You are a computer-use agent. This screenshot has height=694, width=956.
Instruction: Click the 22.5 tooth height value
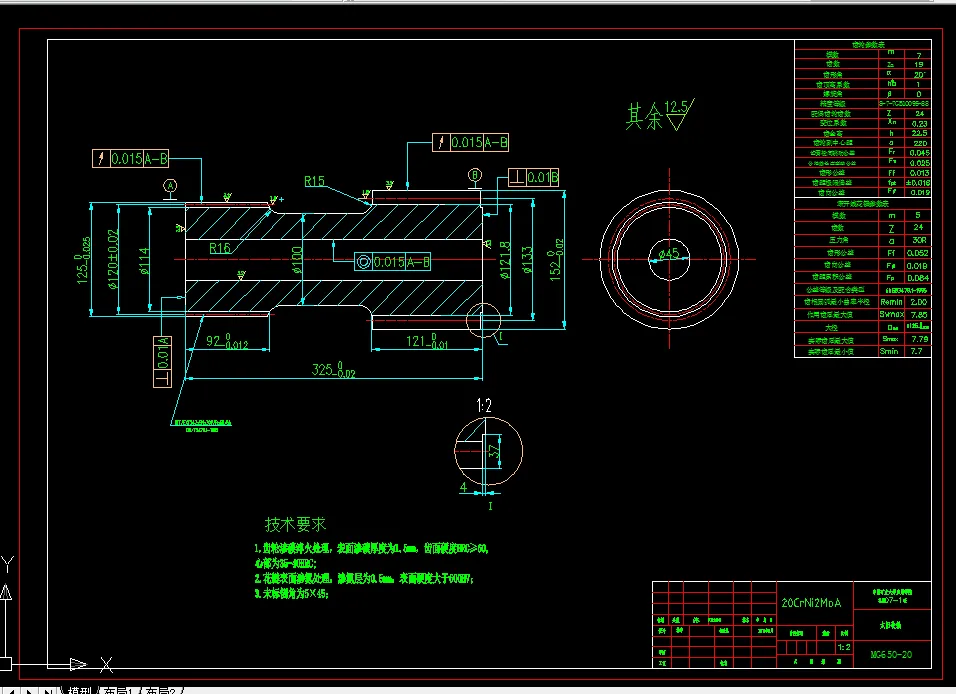coord(919,133)
